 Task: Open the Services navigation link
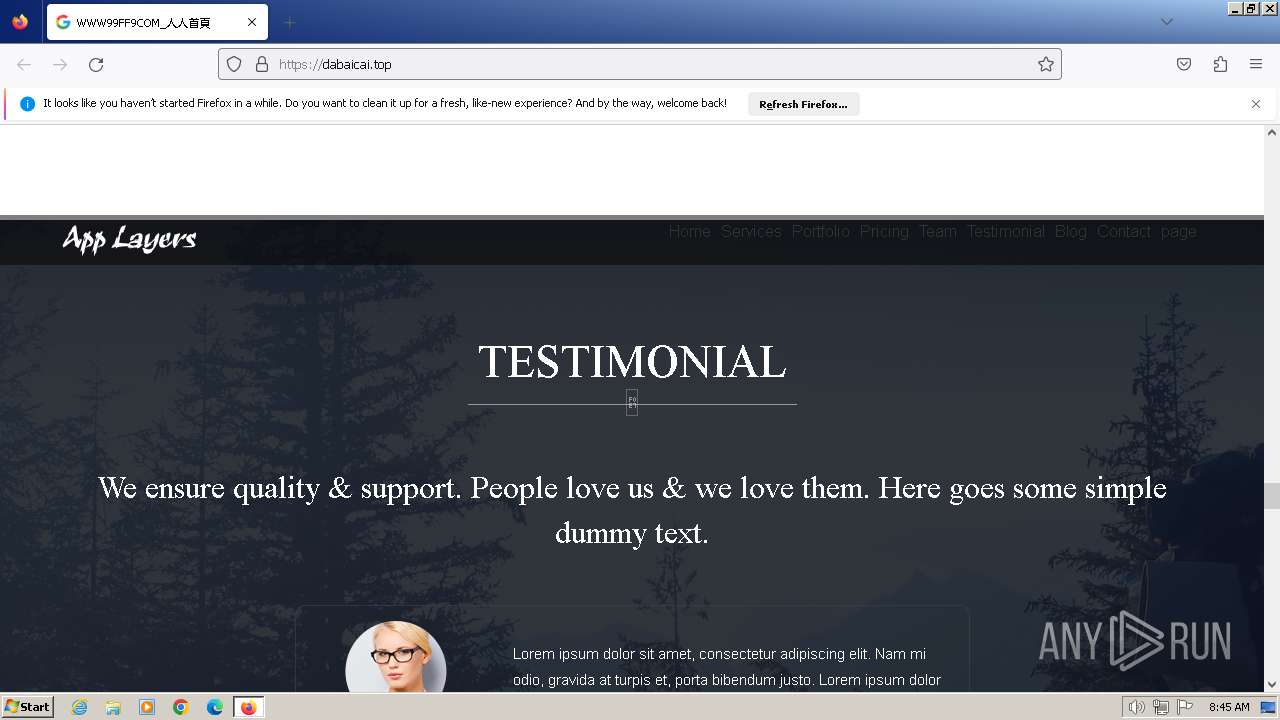[x=751, y=231]
